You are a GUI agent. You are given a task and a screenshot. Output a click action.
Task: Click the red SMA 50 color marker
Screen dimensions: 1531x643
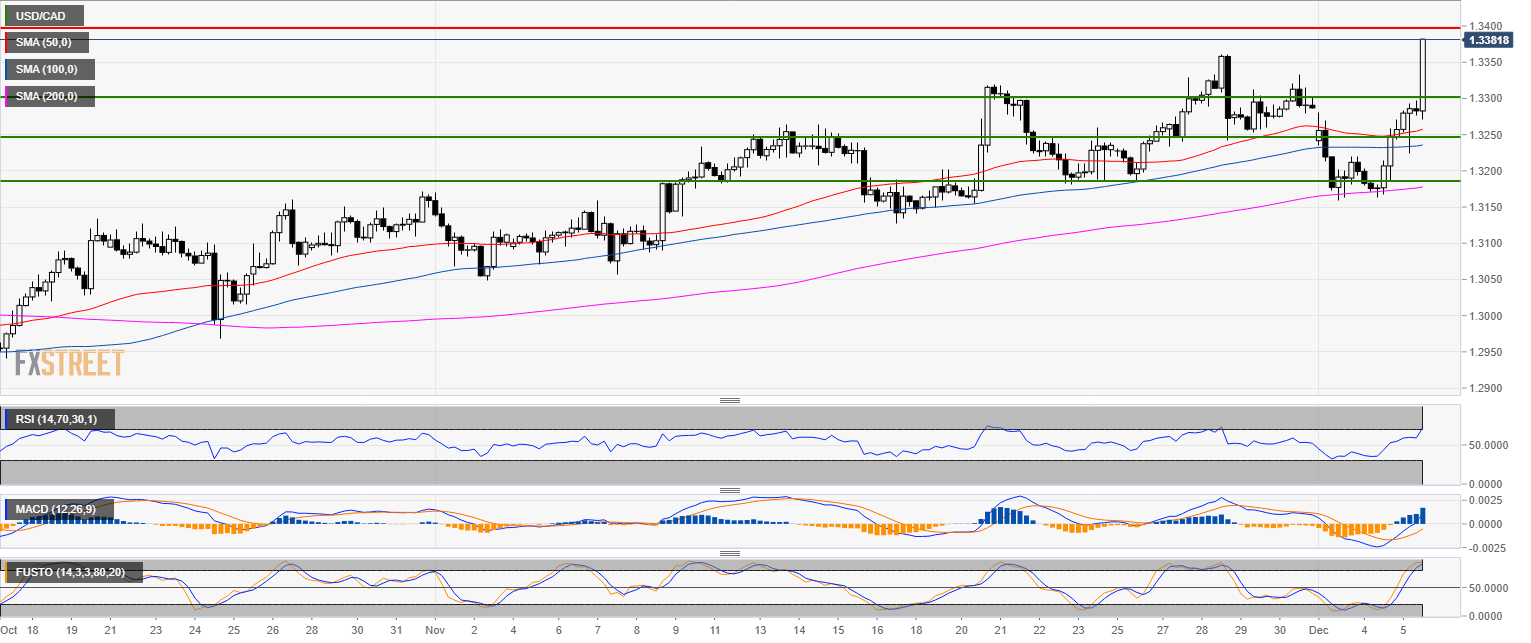coord(7,42)
